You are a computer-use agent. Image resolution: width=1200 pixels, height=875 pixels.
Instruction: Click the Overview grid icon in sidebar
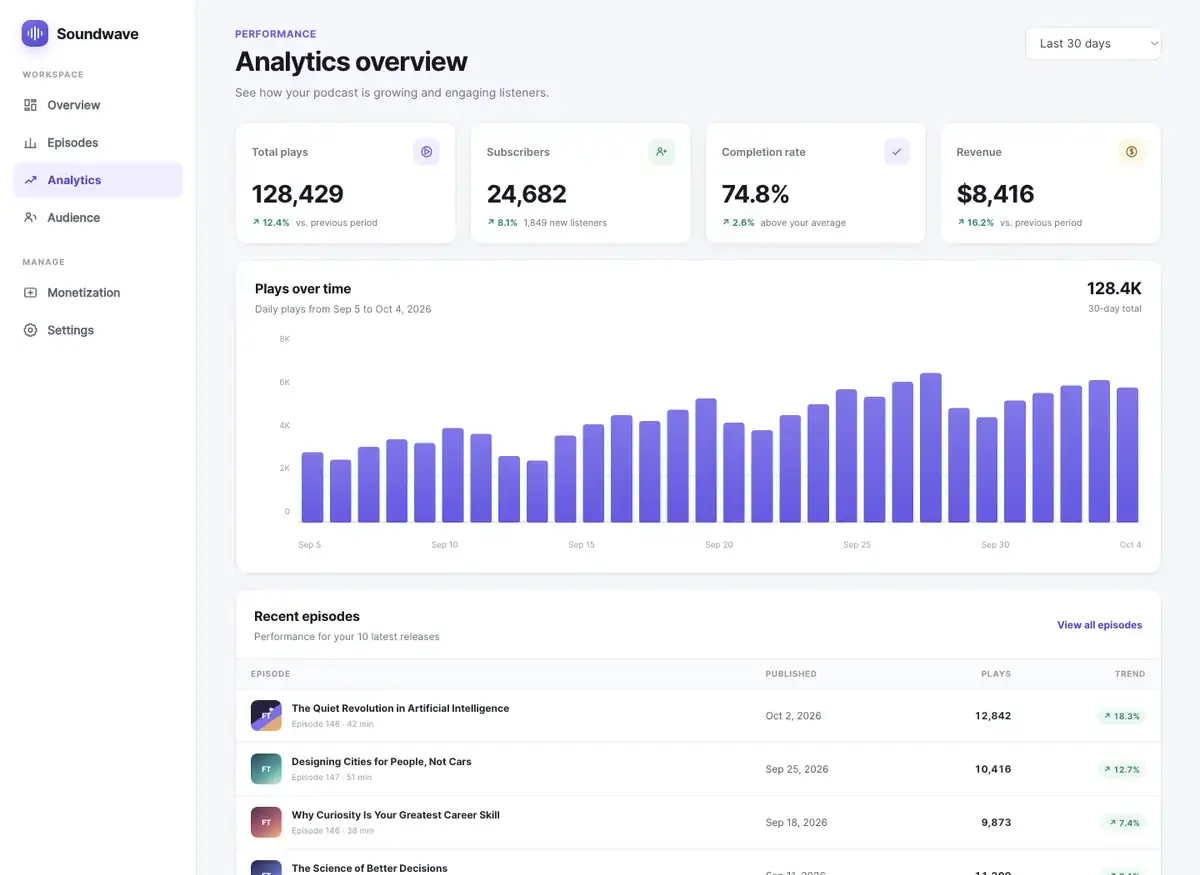[30, 105]
